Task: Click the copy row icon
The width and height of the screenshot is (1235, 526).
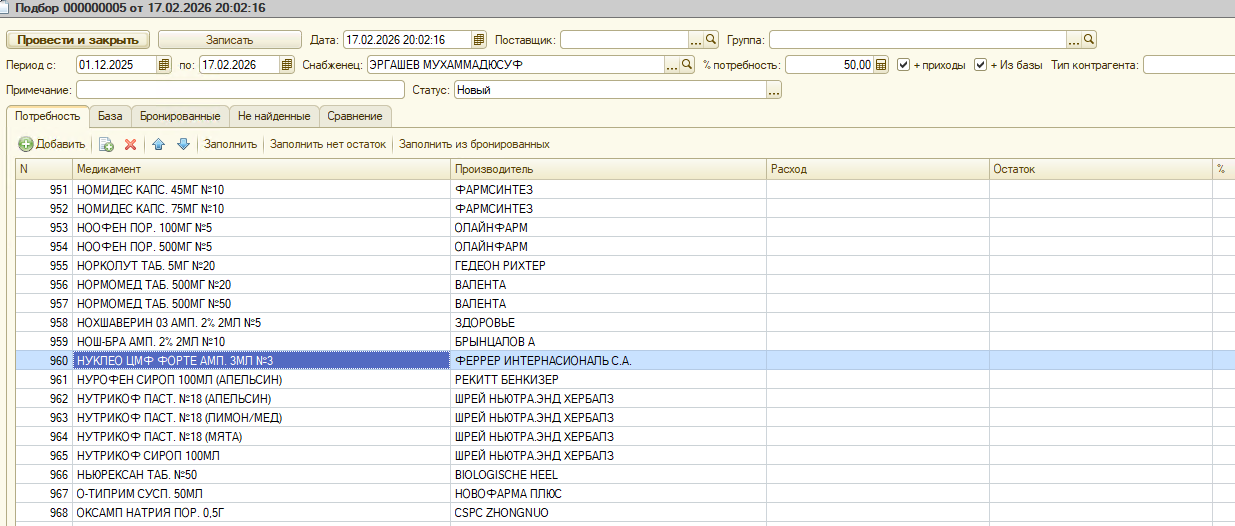Action: [x=106, y=144]
